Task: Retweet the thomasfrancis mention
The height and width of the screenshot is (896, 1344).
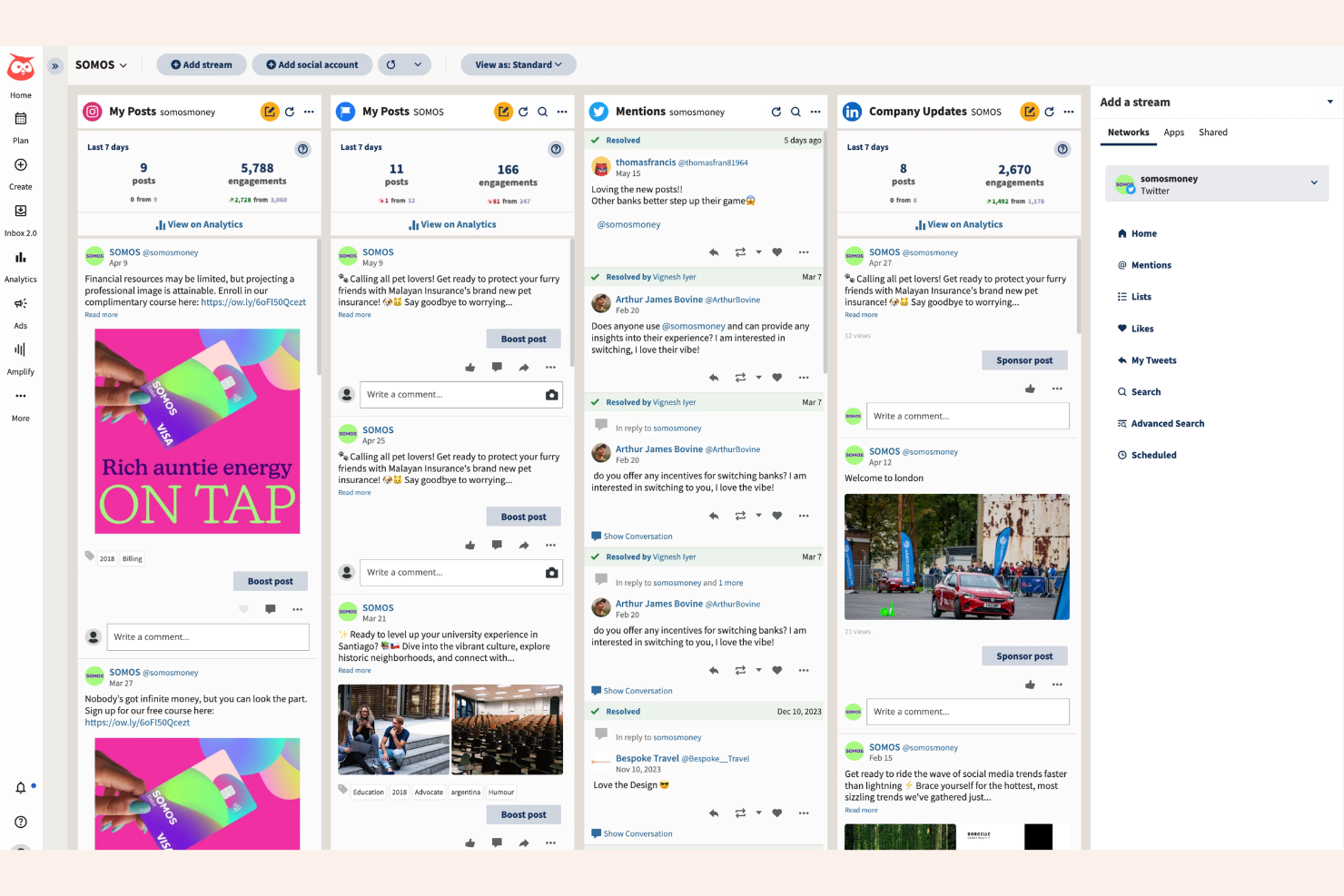Action: click(740, 252)
